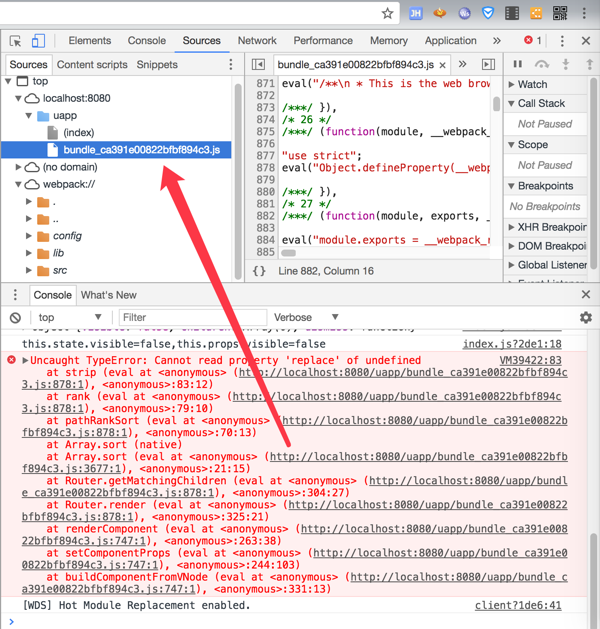This screenshot has width=600, height=629.
Task: Open the Application tab
Action: [x=450, y=41]
